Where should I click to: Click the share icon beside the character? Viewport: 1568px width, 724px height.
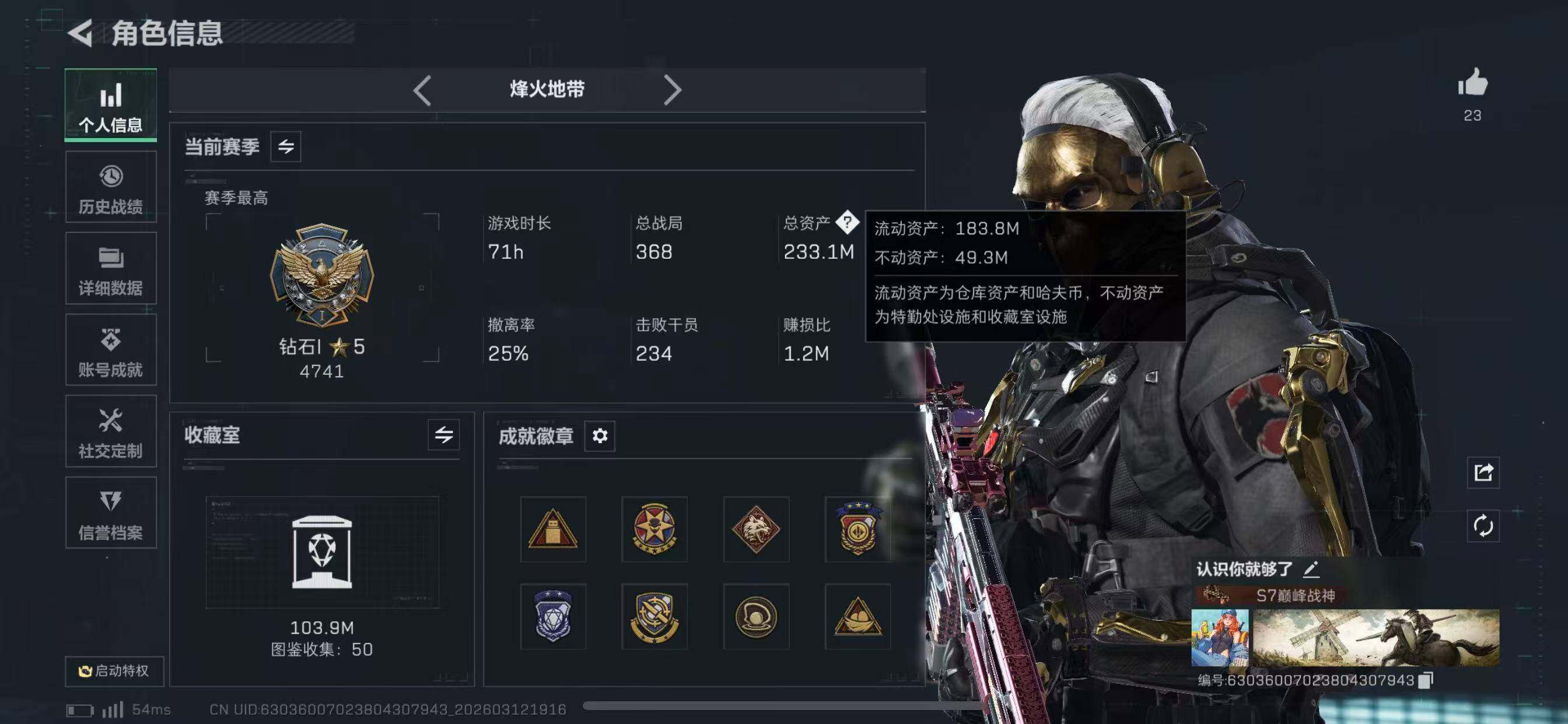pyautogui.click(x=1483, y=472)
